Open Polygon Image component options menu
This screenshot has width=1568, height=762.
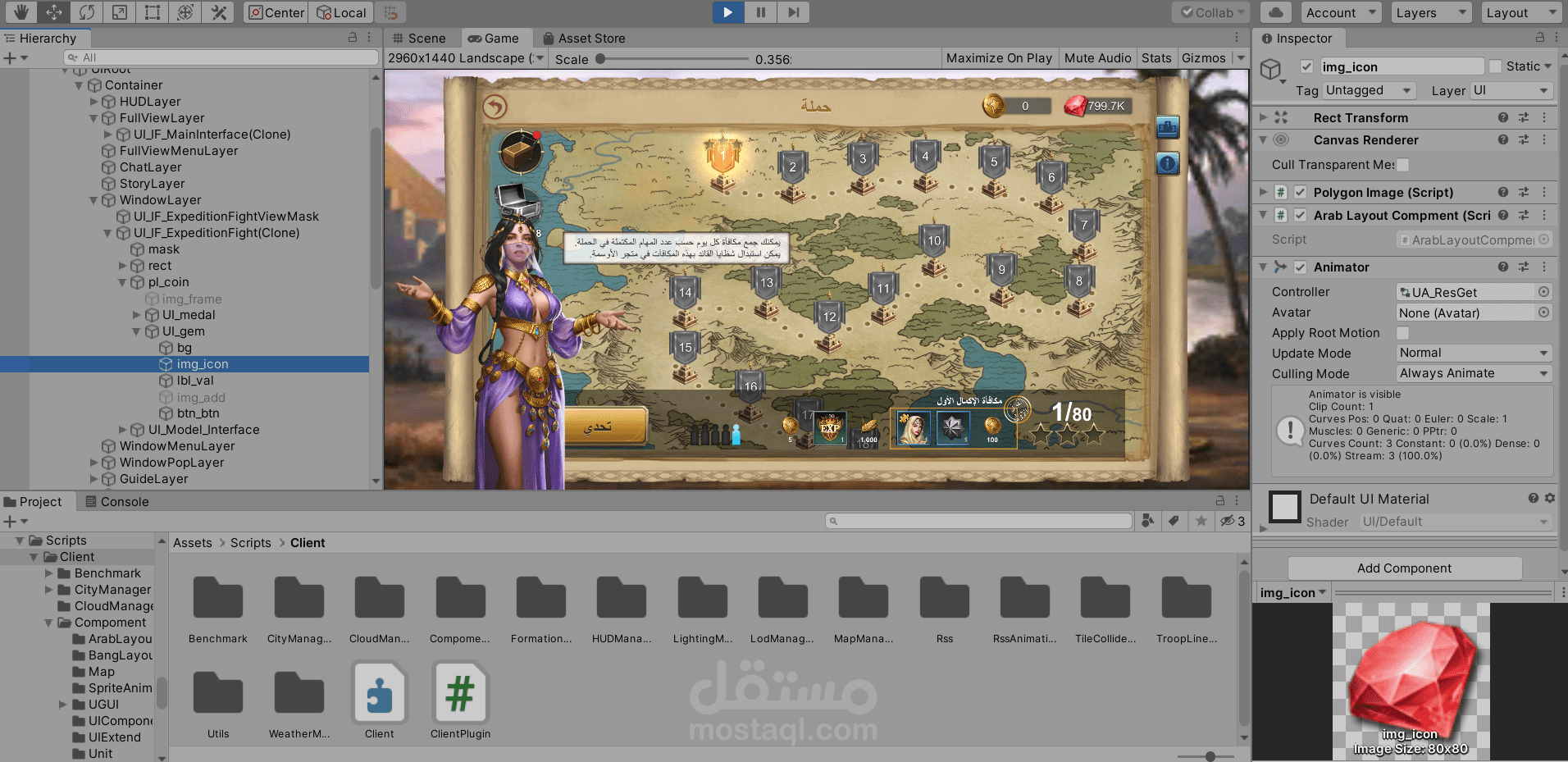(x=1544, y=192)
